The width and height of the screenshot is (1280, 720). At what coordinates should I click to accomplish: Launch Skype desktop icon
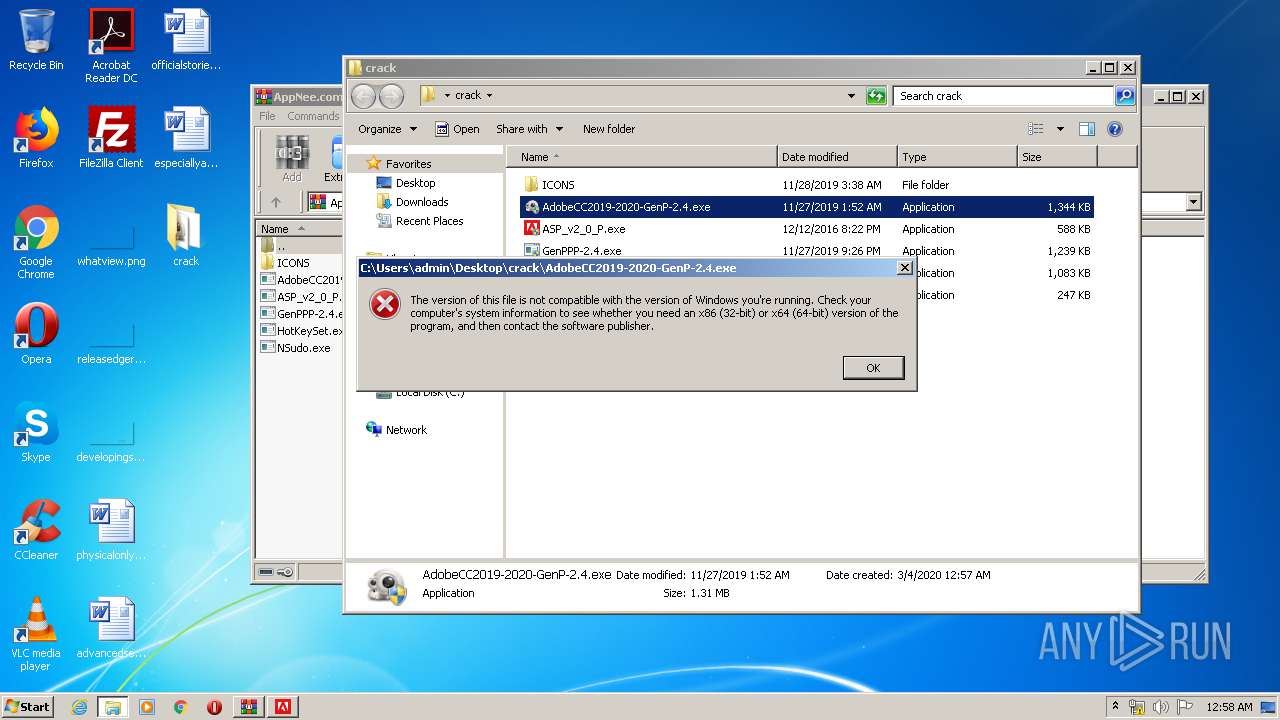(36, 432)
